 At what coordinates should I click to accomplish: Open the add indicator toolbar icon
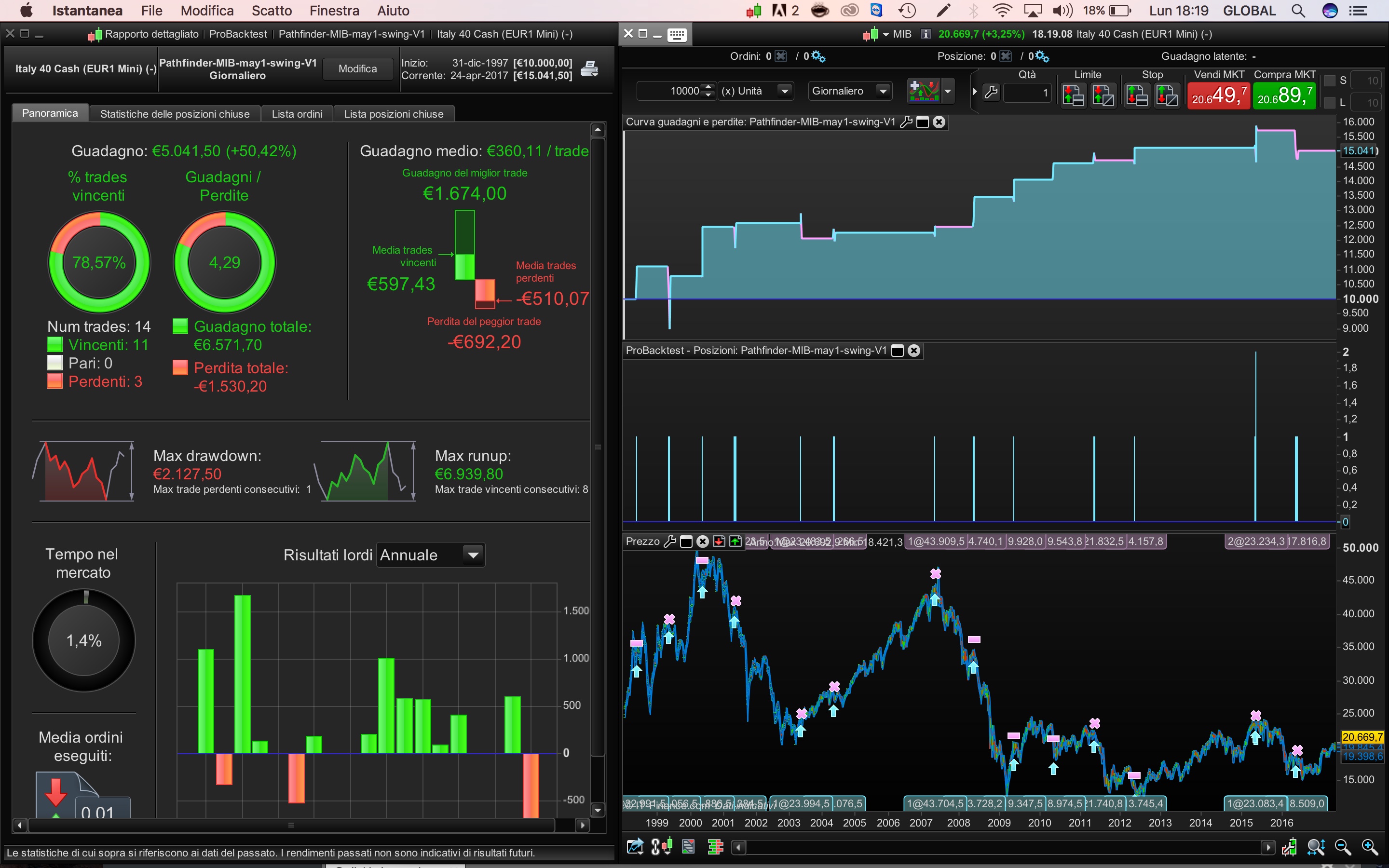coord(924,91)
